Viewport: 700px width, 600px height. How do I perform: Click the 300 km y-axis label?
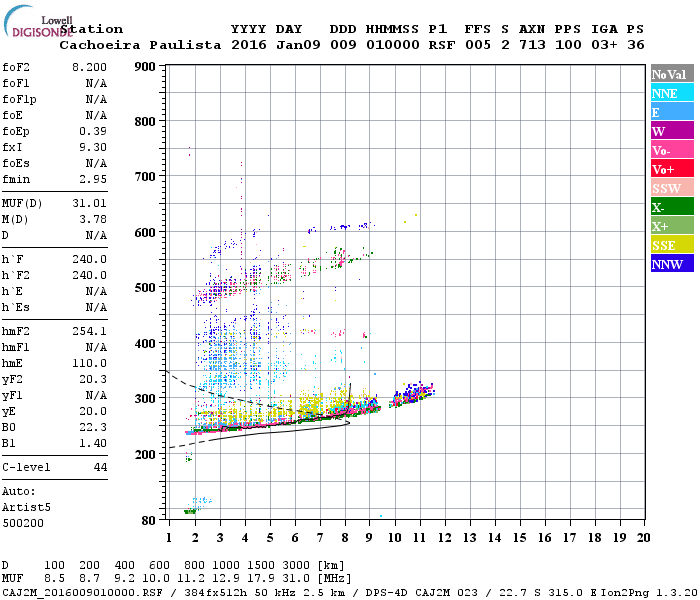pyautogui.click(x=145, y=399)
